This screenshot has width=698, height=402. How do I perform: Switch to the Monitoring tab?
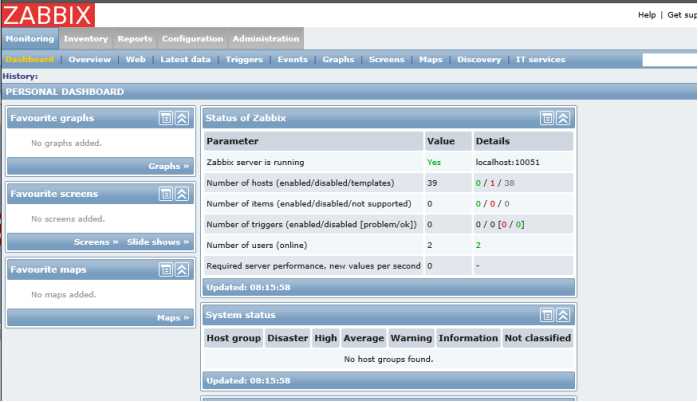click(x=30, y=39)
